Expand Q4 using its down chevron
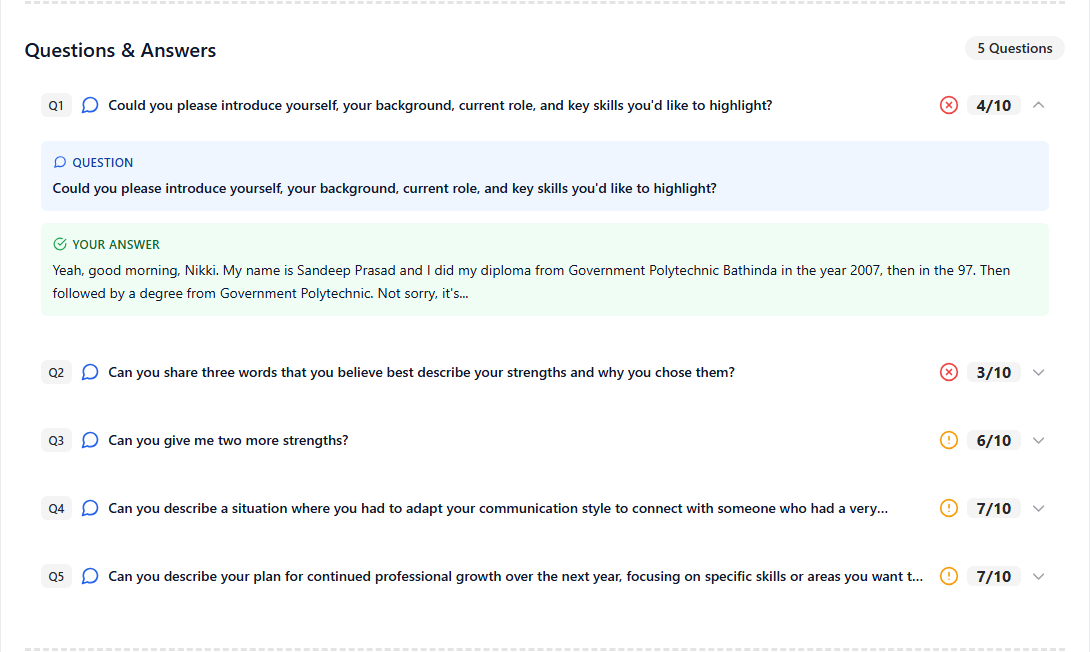The height and width of the screenshot is (652, 1090). point(1038,508)
